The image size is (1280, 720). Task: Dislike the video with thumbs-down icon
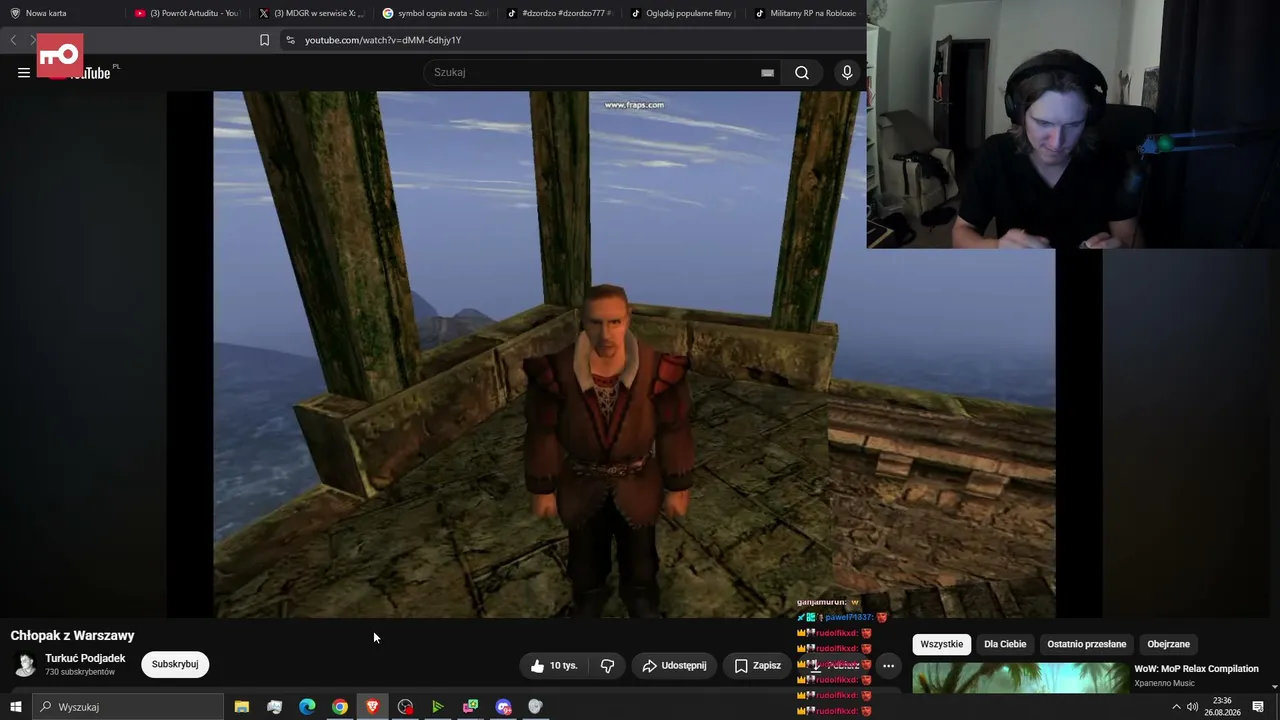click(x=607, y=665)
